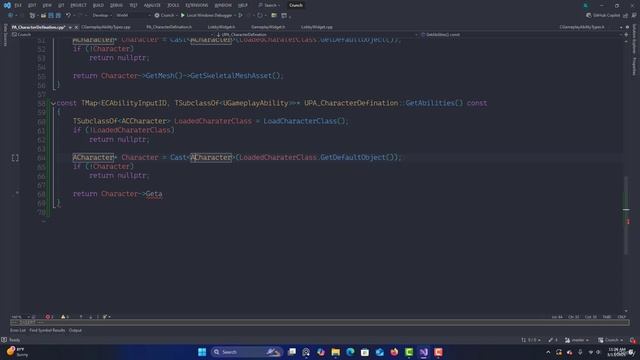The width and height of the screenshot is (640, 360).
Task: Open the Analyze menu
Action: pyautogui.click(x=152, y=5)
